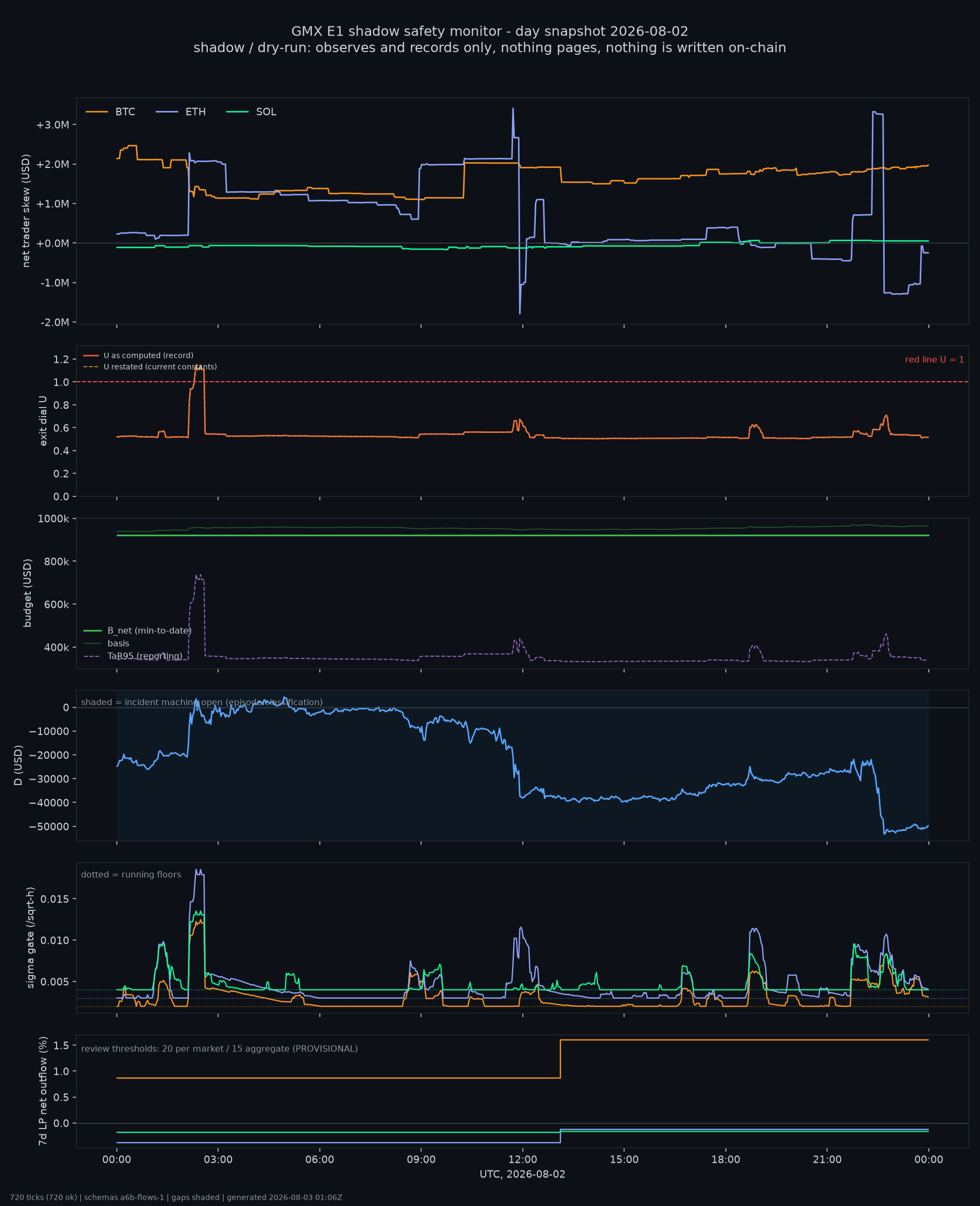Click the BTC orange legend line swatch
980x1206 pixels.
click(x=96, y=112)
